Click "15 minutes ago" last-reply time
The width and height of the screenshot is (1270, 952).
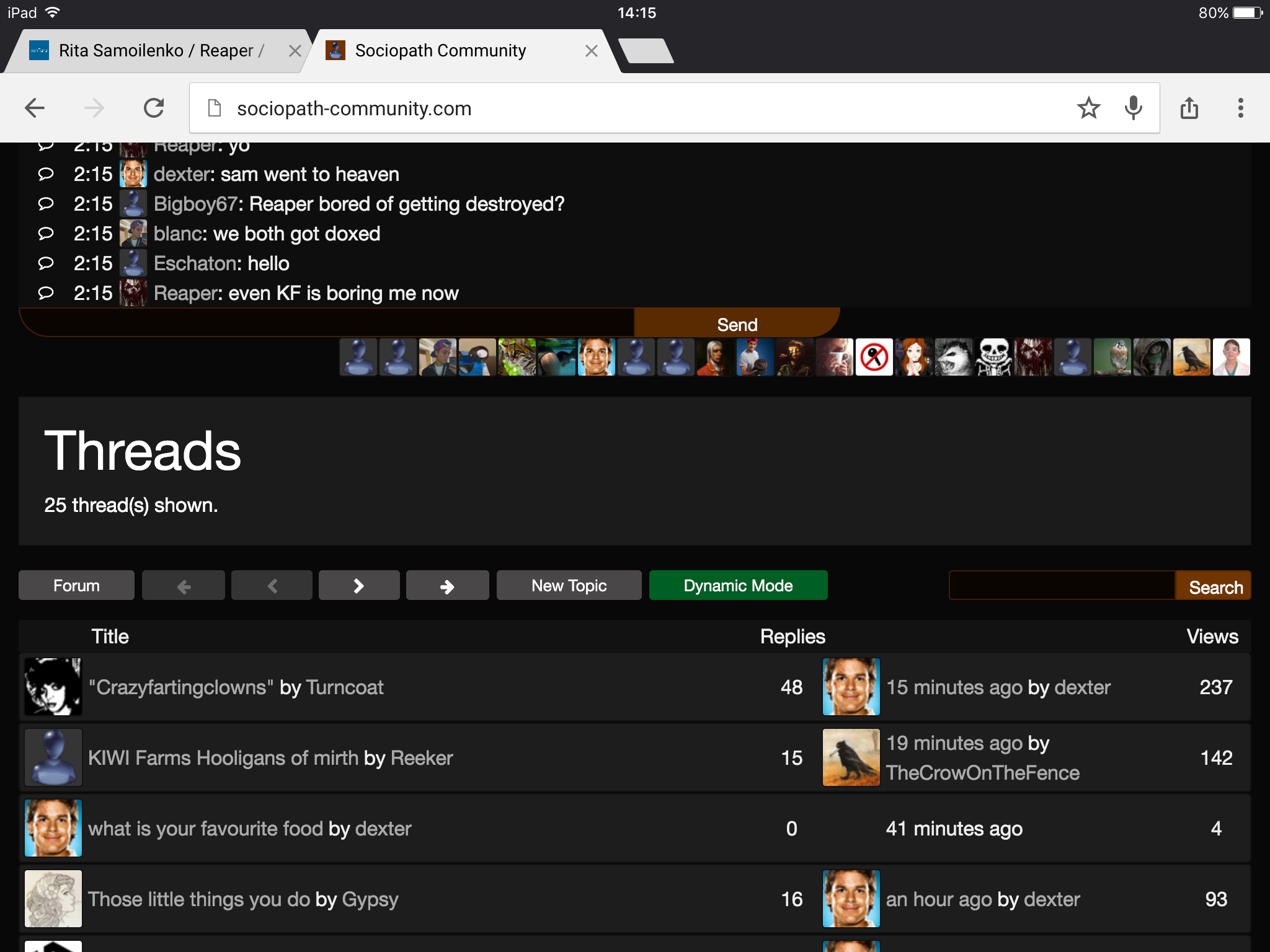click(x=954, y=687)
